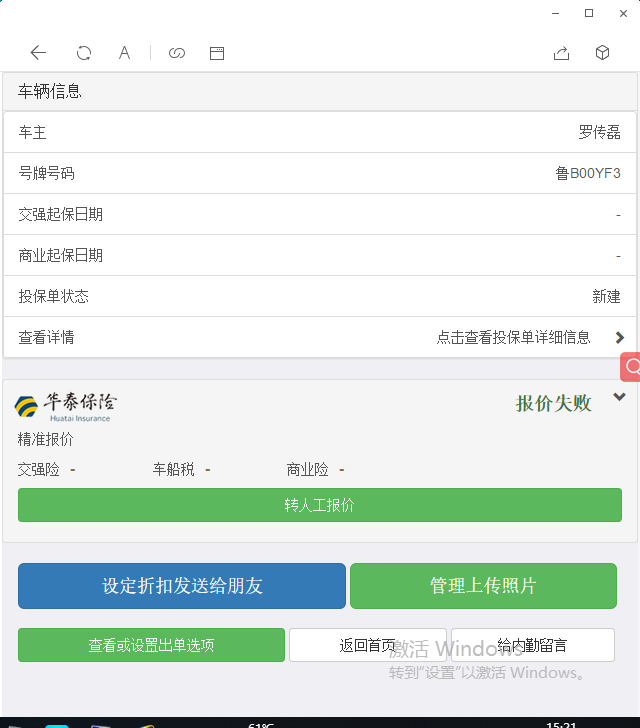The image size is (640, 728).
Task: Collapse the 华泰保险 quote card chevron
Action: [x=619, y=396]
